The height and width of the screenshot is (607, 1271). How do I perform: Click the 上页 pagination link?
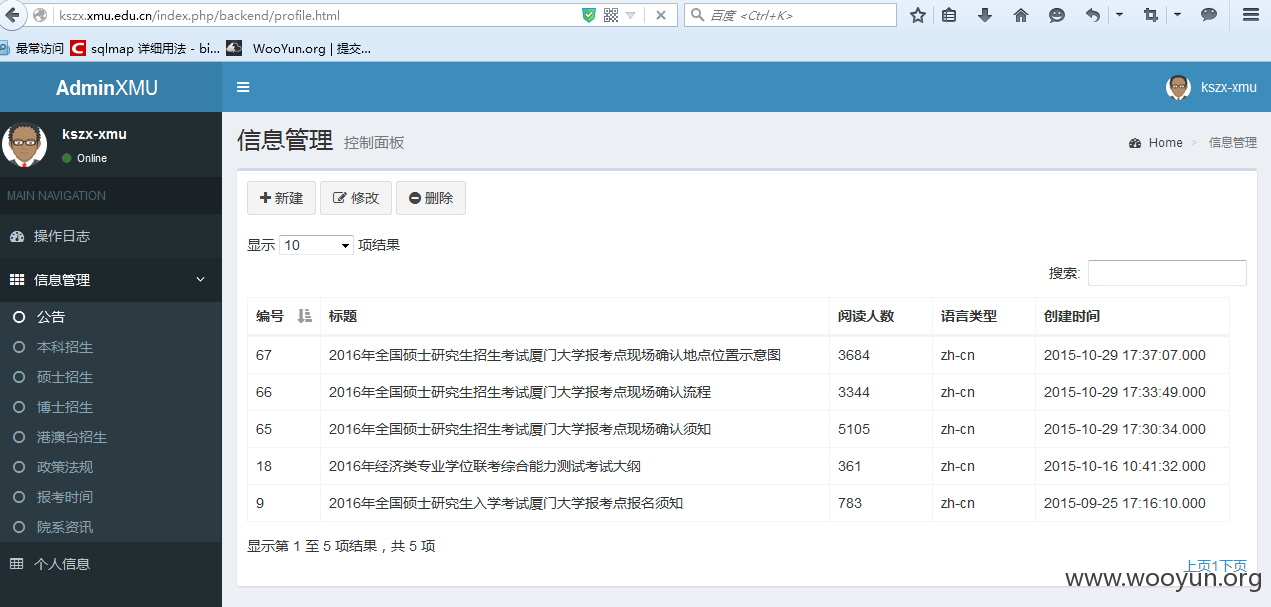[1196, 566]
